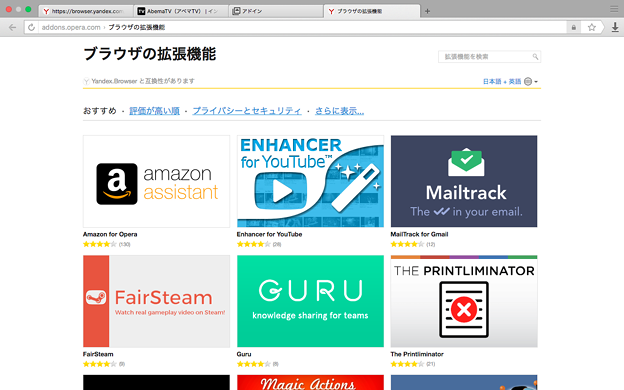
Task: Open the browser hamburger menu
Action: click(614, 9)
